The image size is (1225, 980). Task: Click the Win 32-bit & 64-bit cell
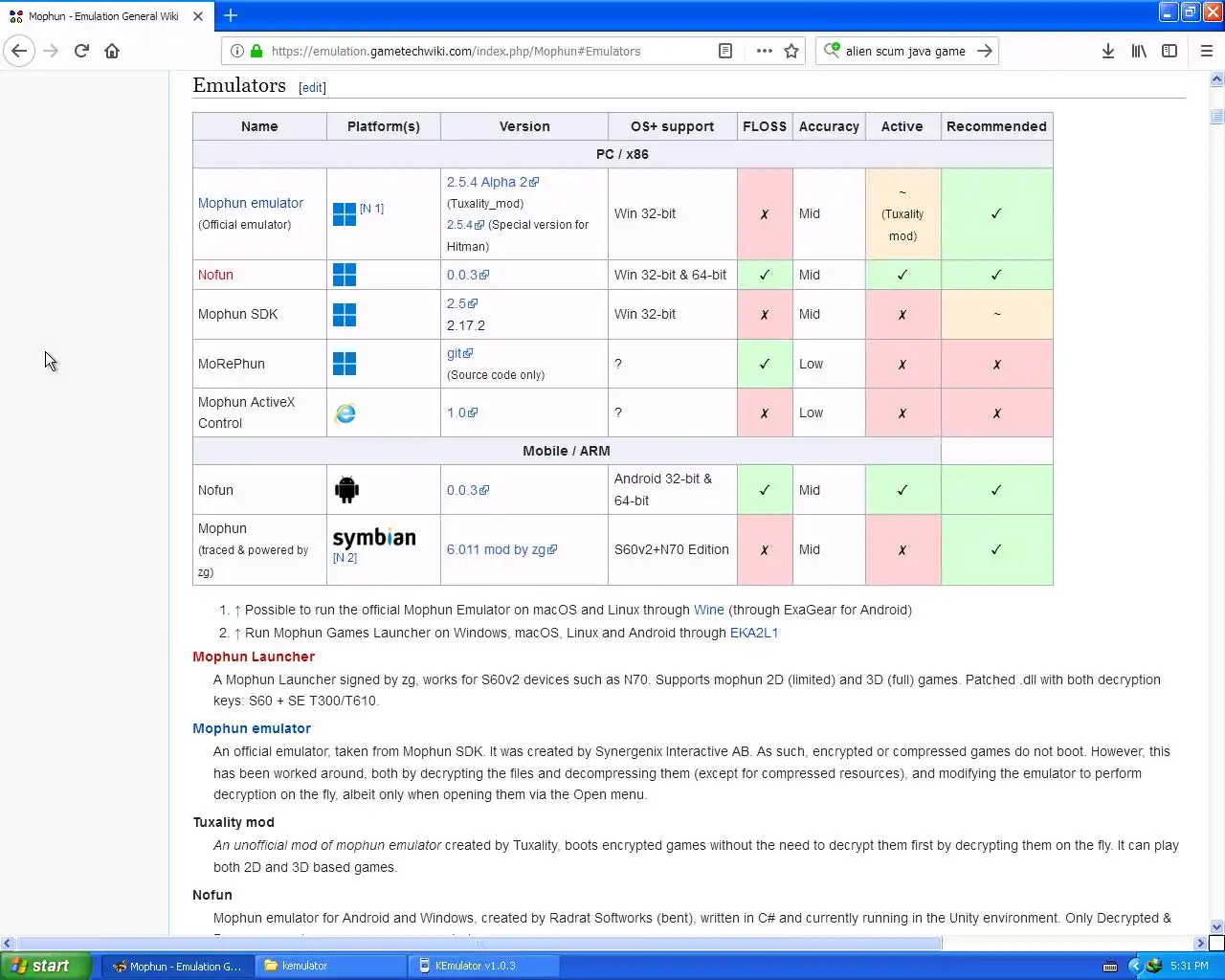[672, 275]
